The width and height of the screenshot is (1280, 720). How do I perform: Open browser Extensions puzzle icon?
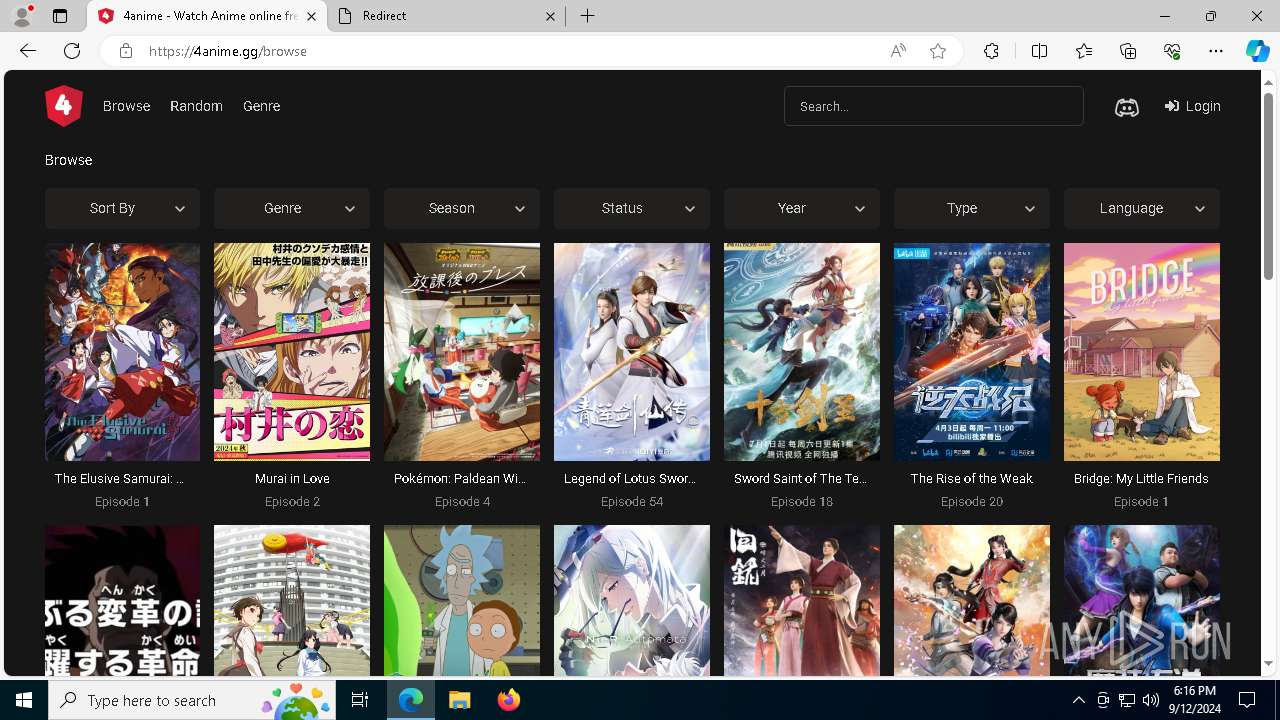[x=991, y=51]
